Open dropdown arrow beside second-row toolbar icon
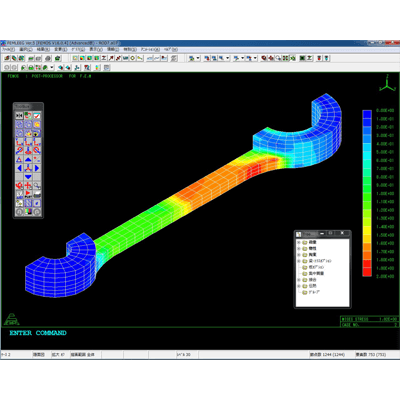400x400 pixels. 52,67
